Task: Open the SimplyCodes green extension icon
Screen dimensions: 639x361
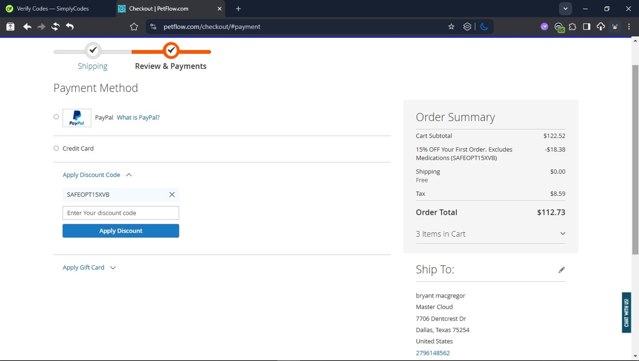Action: click(x=559, y=27)
